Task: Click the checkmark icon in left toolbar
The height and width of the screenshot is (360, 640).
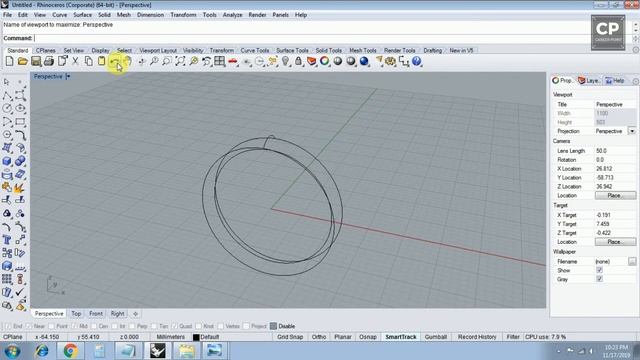Action: [x=20, y=292]
